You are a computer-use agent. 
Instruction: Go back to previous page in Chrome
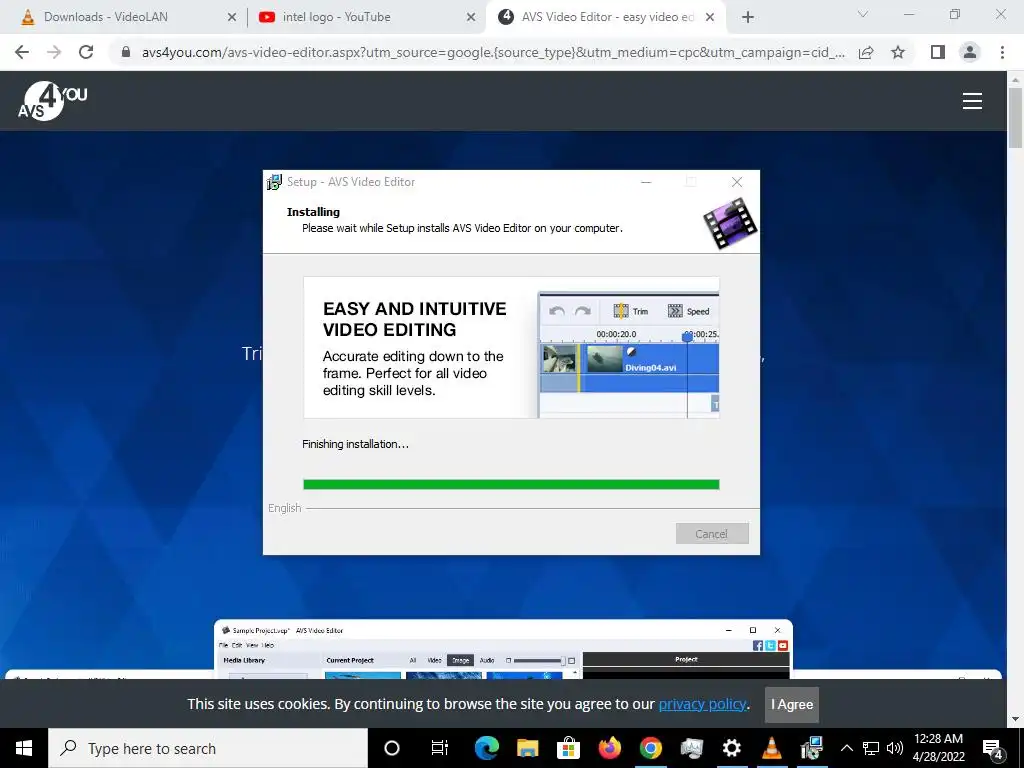tap(22, 52)
